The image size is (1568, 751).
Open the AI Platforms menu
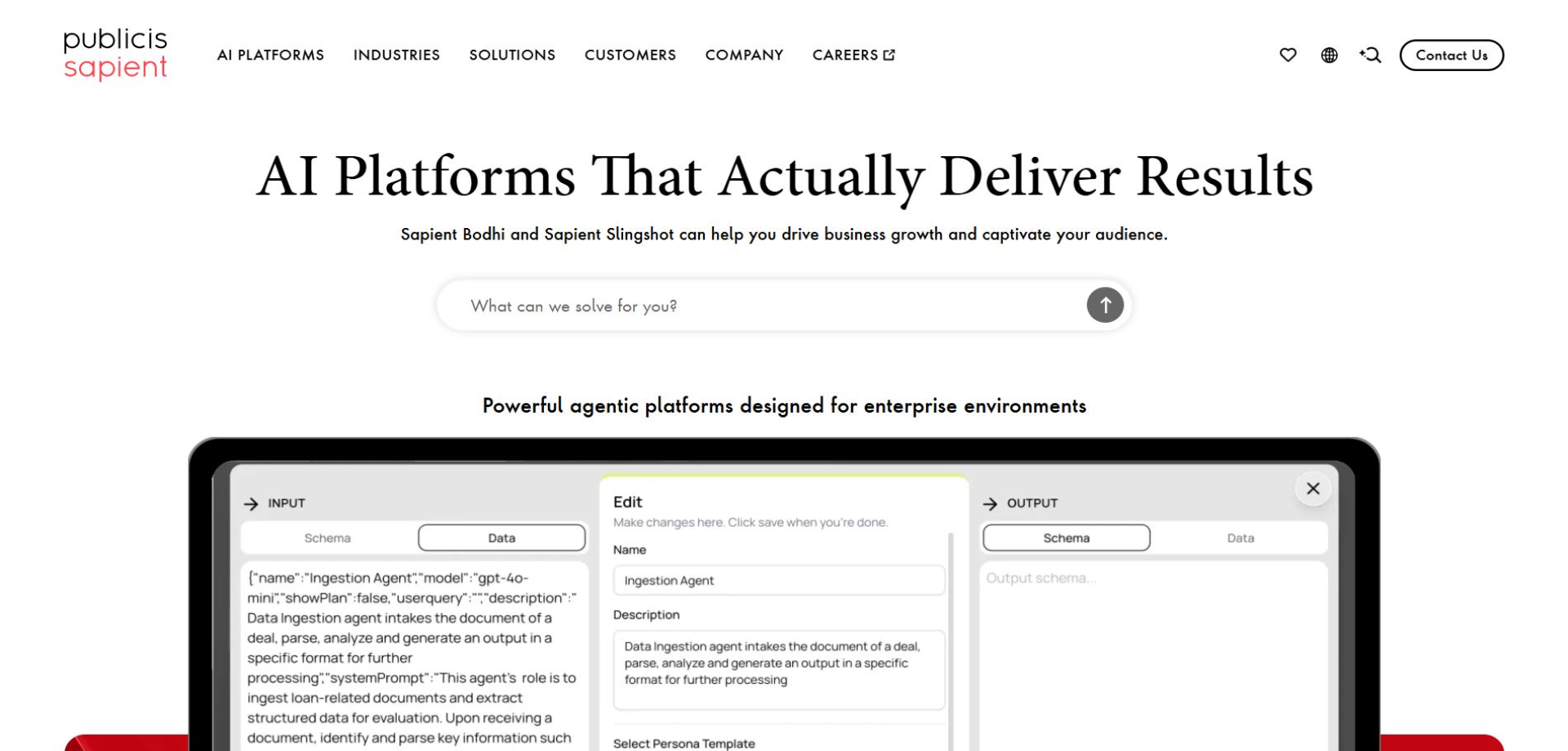click(x=270, y=55)
